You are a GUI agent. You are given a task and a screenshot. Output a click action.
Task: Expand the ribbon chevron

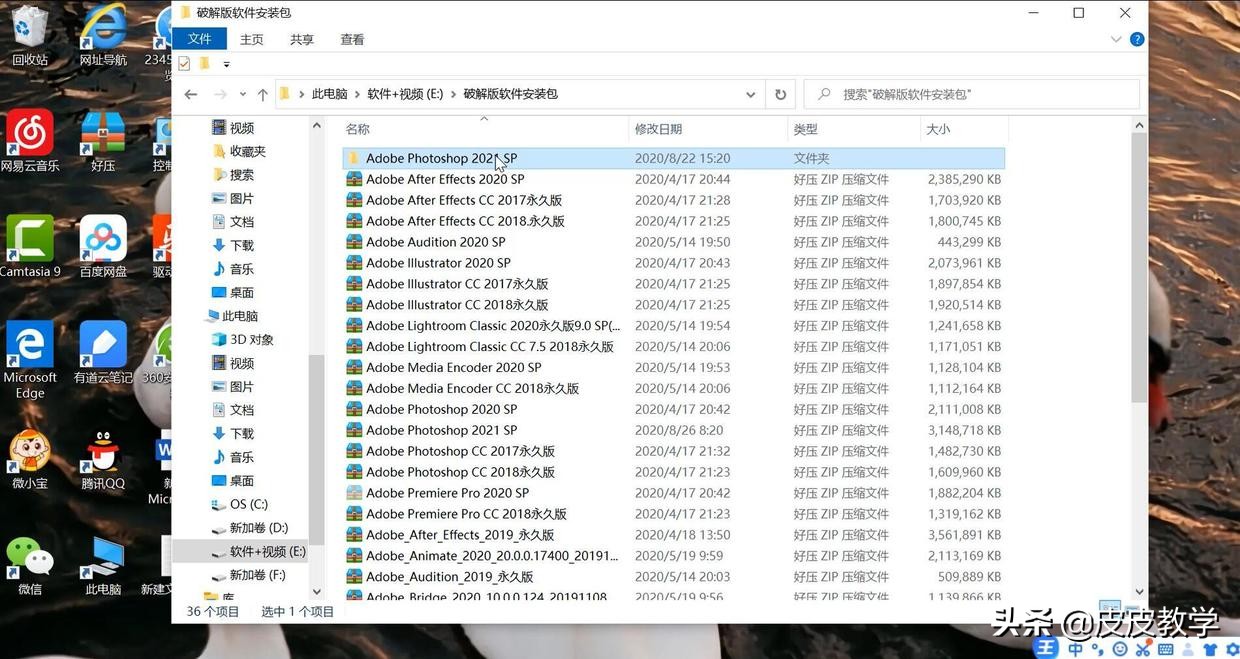coord(1116,39)
